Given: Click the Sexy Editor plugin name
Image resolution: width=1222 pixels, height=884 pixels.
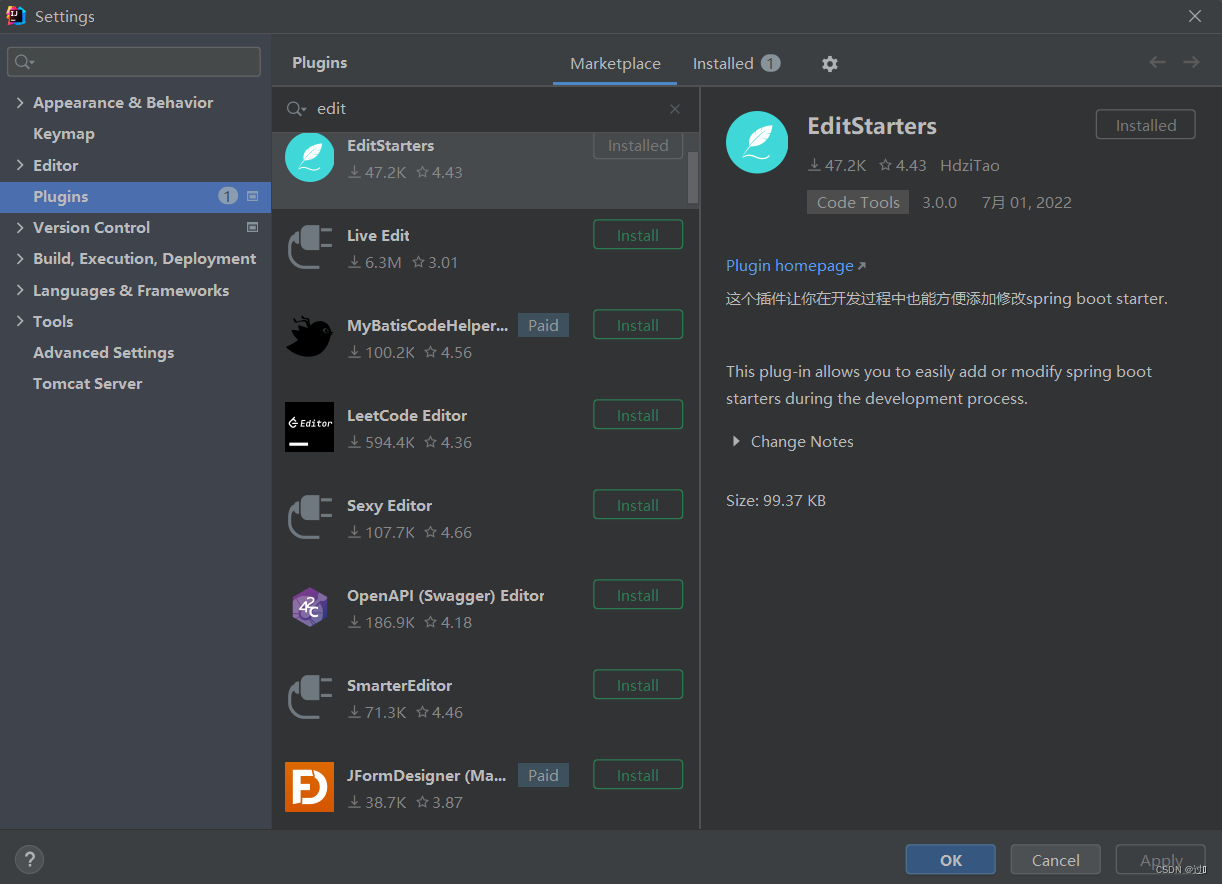Looking at the screenshot, I should 389,505.
